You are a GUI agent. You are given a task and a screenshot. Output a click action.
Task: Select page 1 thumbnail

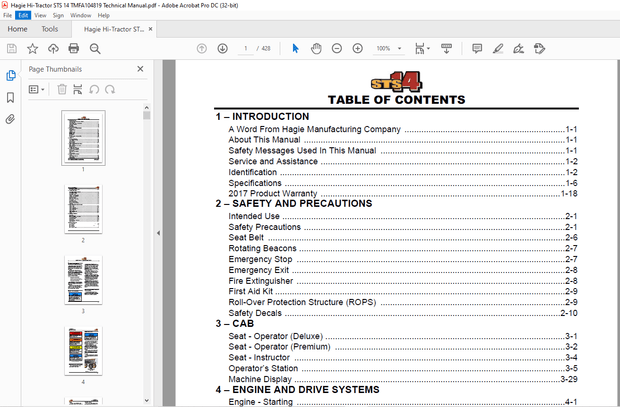[x=83, y=138]
